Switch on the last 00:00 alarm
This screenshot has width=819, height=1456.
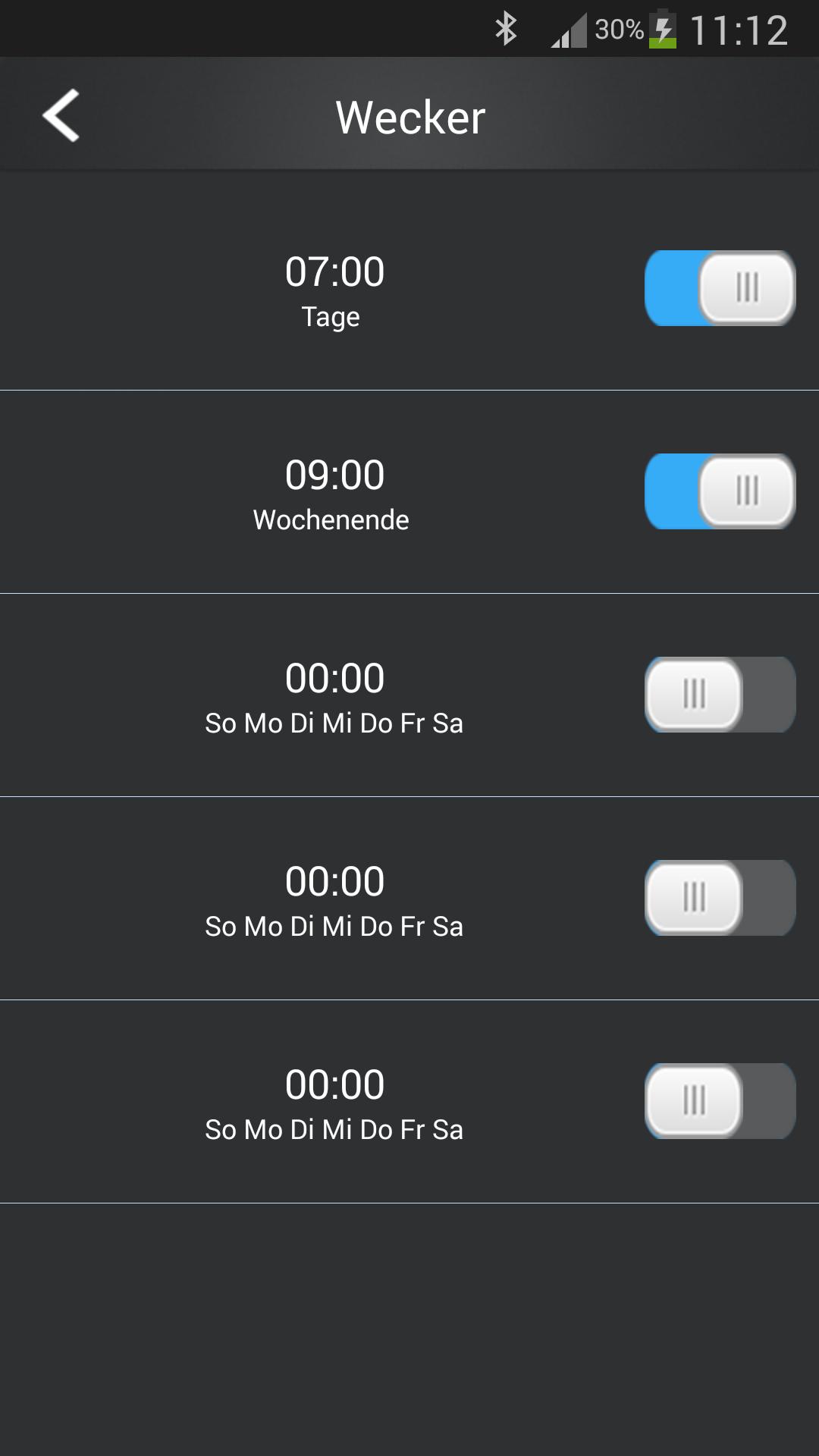720,1101
